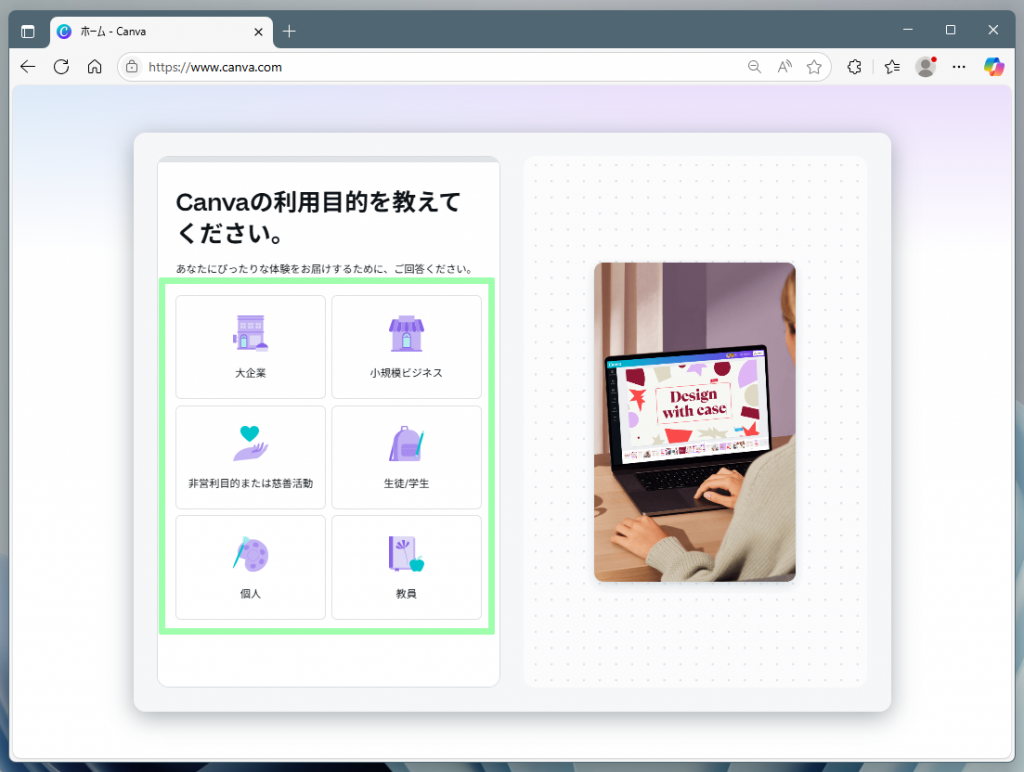Click the zoom-out magnifier in the address bar
This screenshot has height=772, width=1024.
[754, 67]
